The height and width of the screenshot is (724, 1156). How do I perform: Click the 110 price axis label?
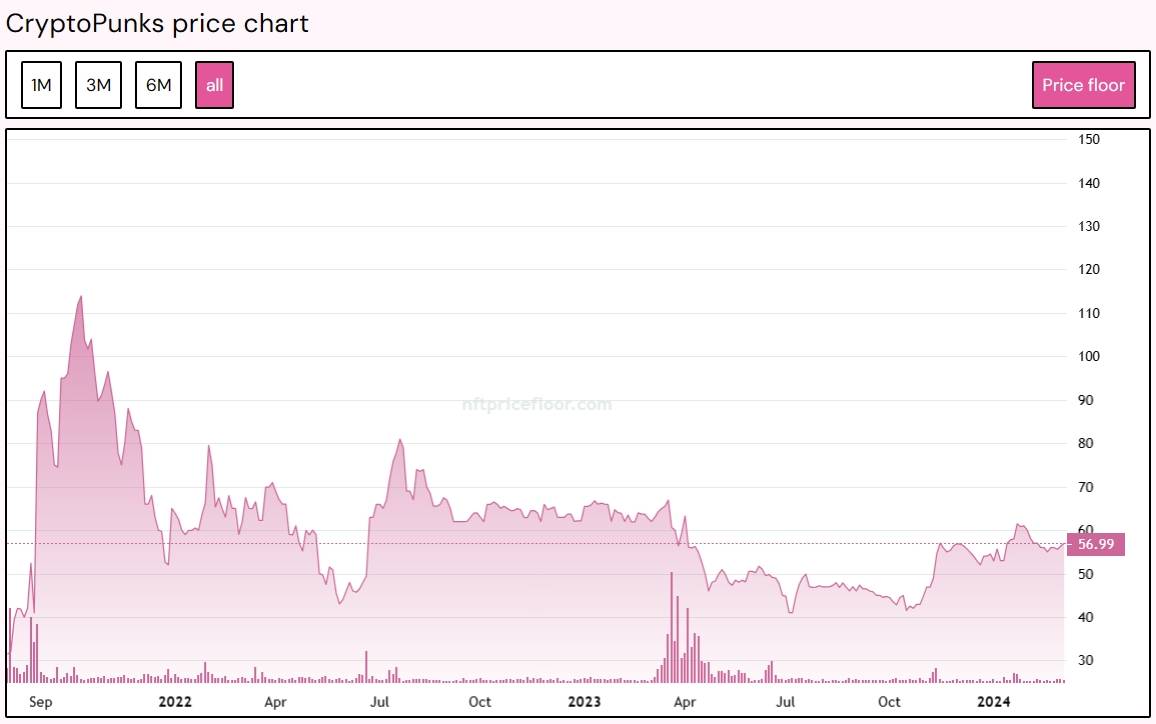pos(1088,313)
